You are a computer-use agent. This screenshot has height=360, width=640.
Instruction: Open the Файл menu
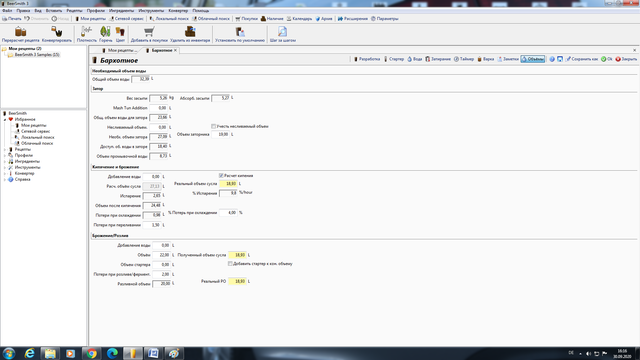pos(7,11)
